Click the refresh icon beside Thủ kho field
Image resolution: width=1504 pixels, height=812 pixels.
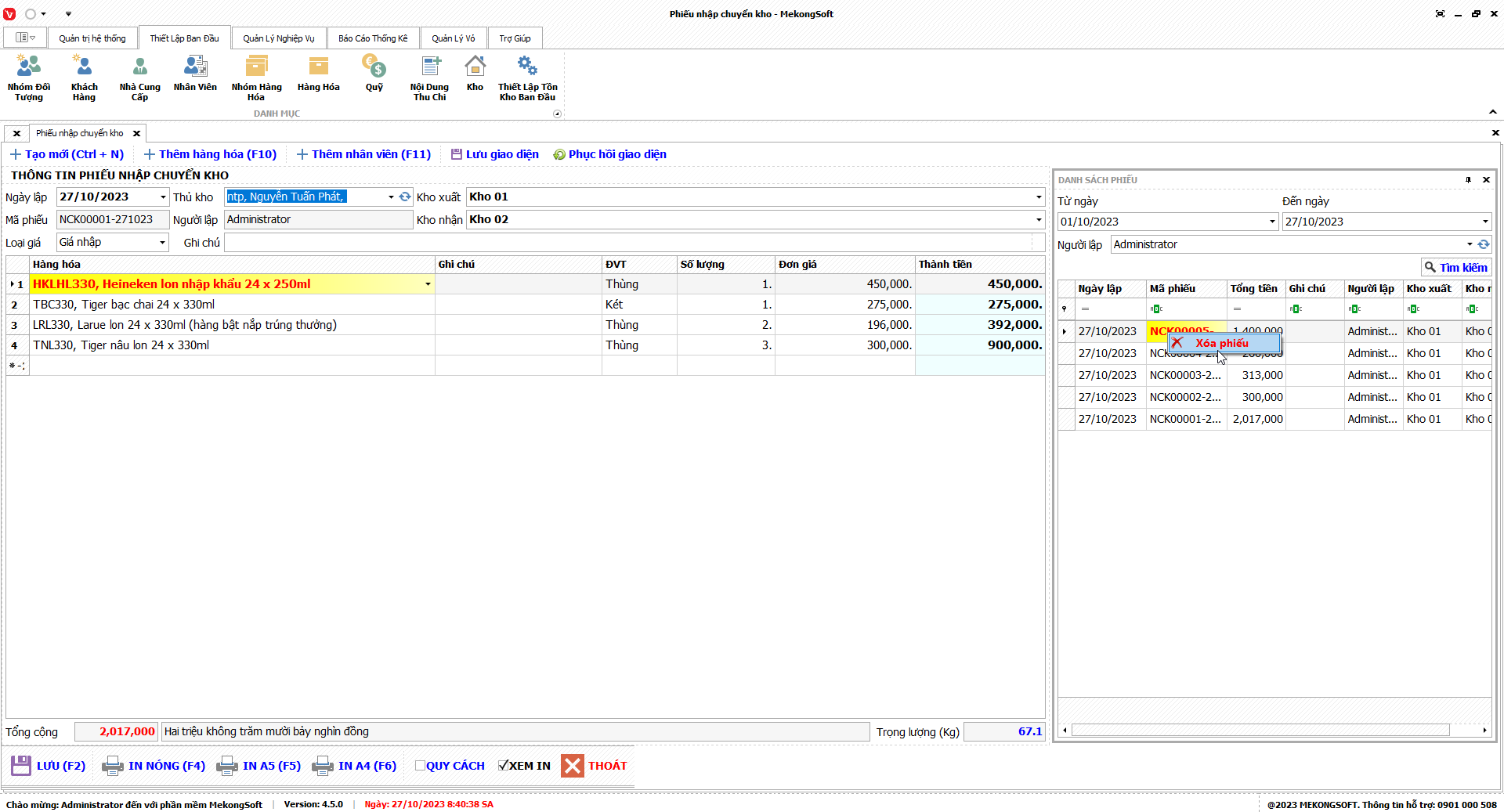click(x=405, y=197)
